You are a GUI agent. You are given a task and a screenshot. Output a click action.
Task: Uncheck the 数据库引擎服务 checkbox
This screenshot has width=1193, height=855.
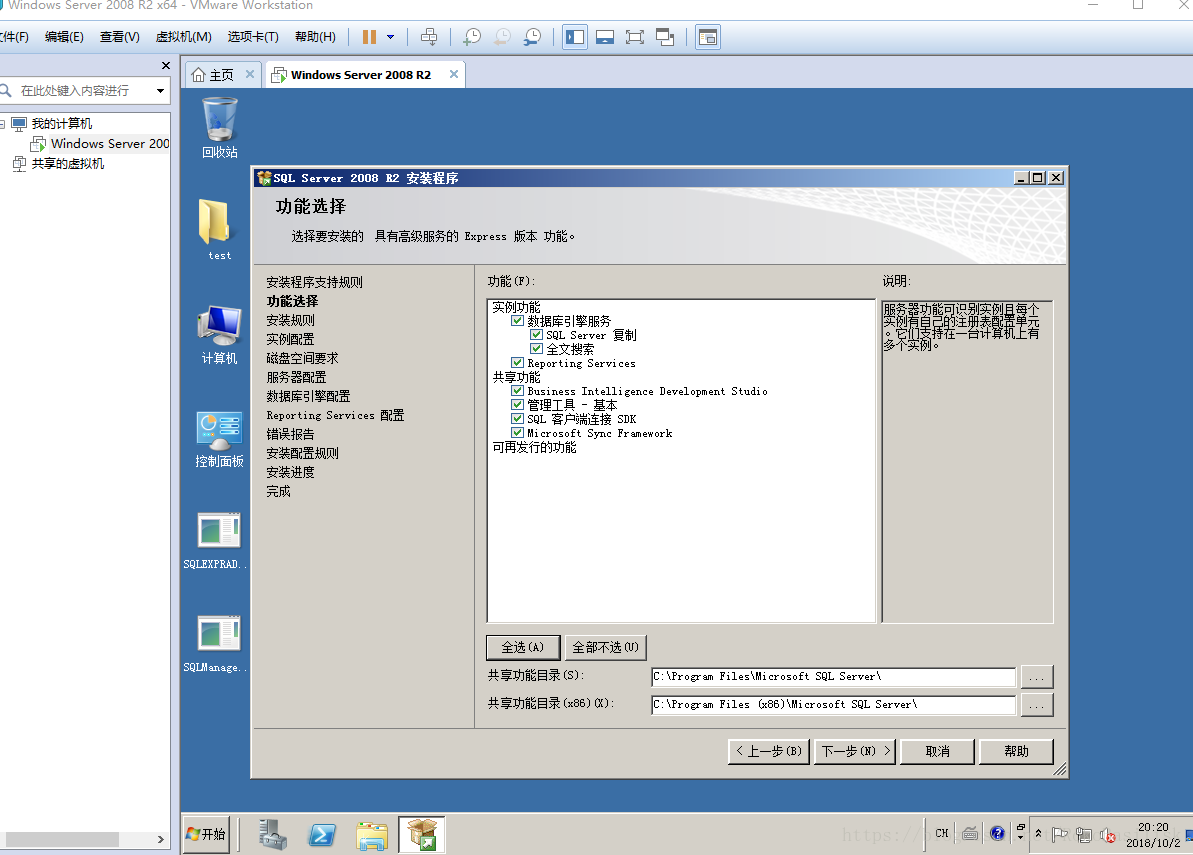(517, 321)
